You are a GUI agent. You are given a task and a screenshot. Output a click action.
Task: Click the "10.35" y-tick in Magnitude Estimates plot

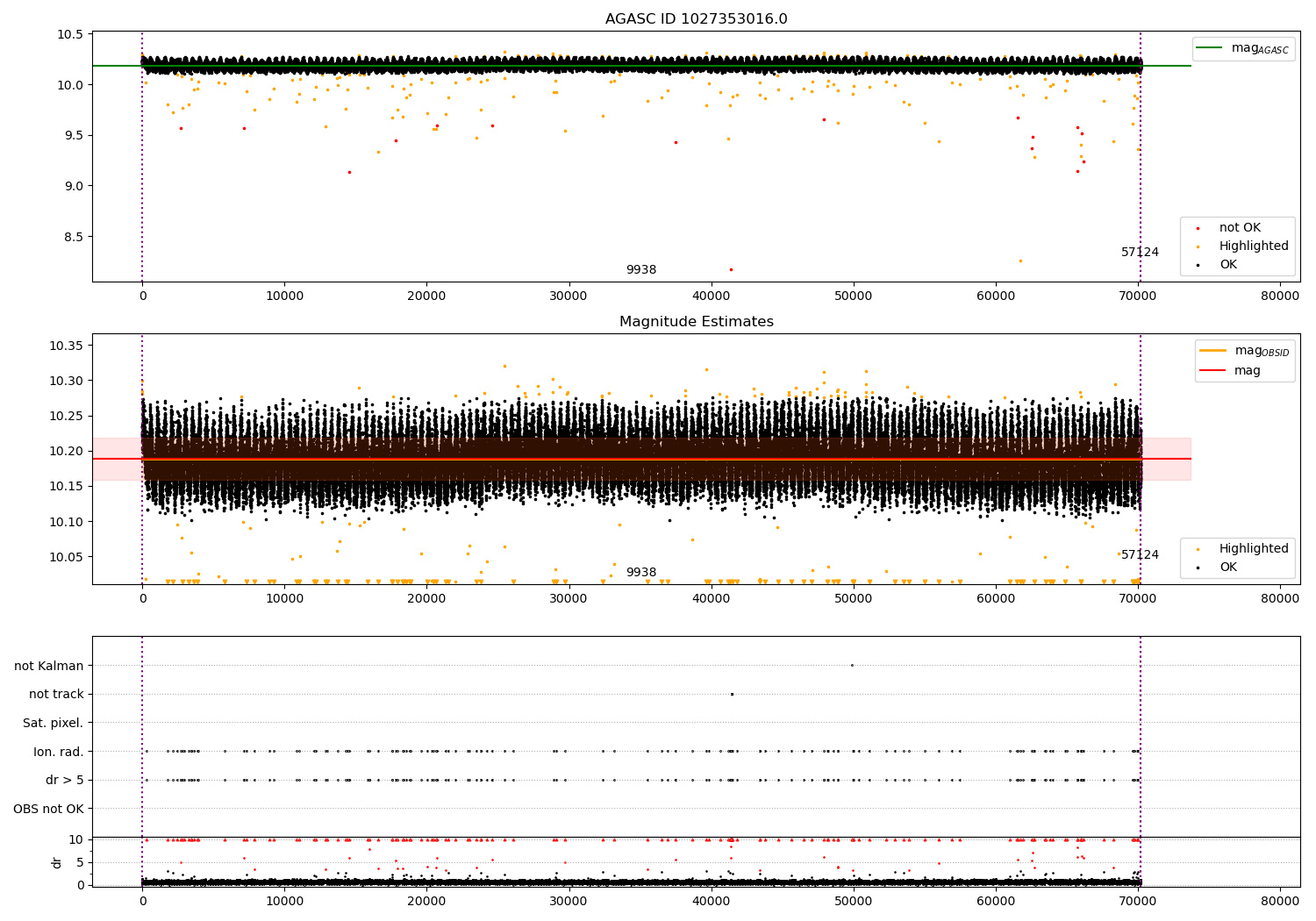point(67,346)
